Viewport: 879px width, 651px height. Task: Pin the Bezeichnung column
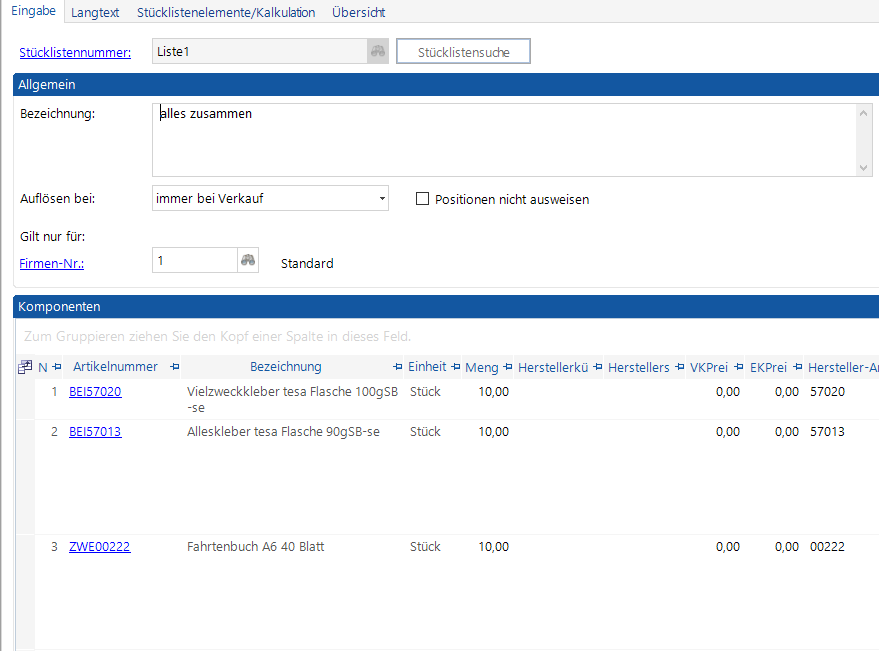point(397,367)
